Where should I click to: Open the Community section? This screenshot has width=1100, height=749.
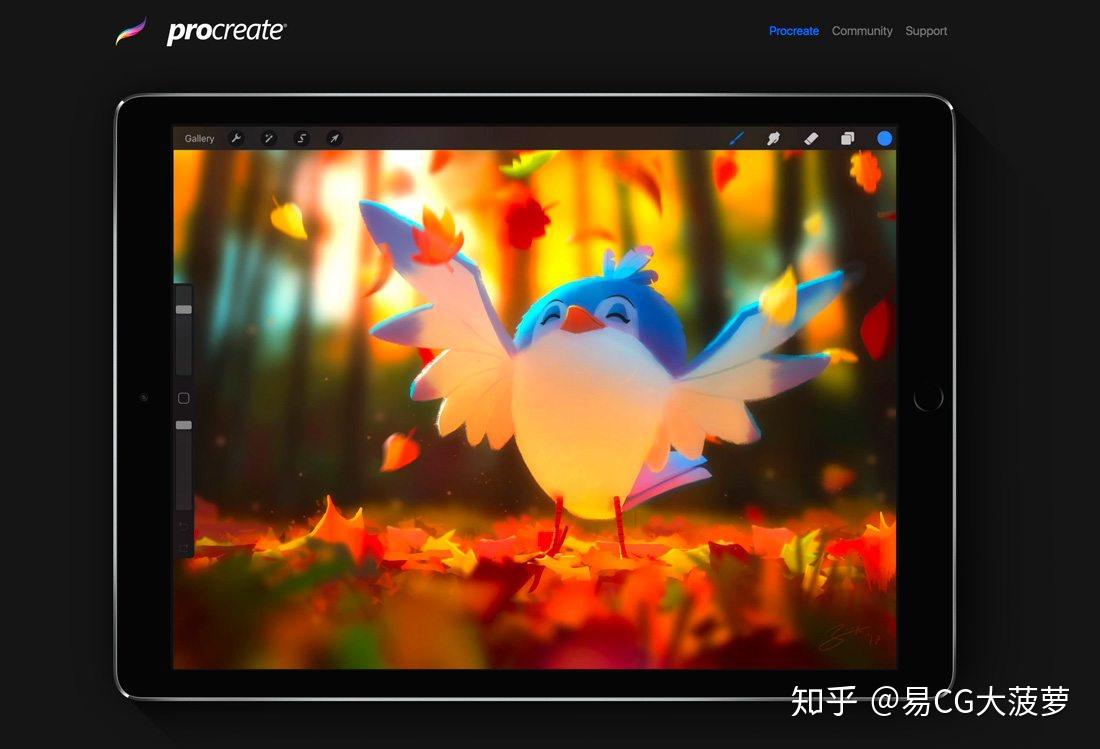coord(862,31)
